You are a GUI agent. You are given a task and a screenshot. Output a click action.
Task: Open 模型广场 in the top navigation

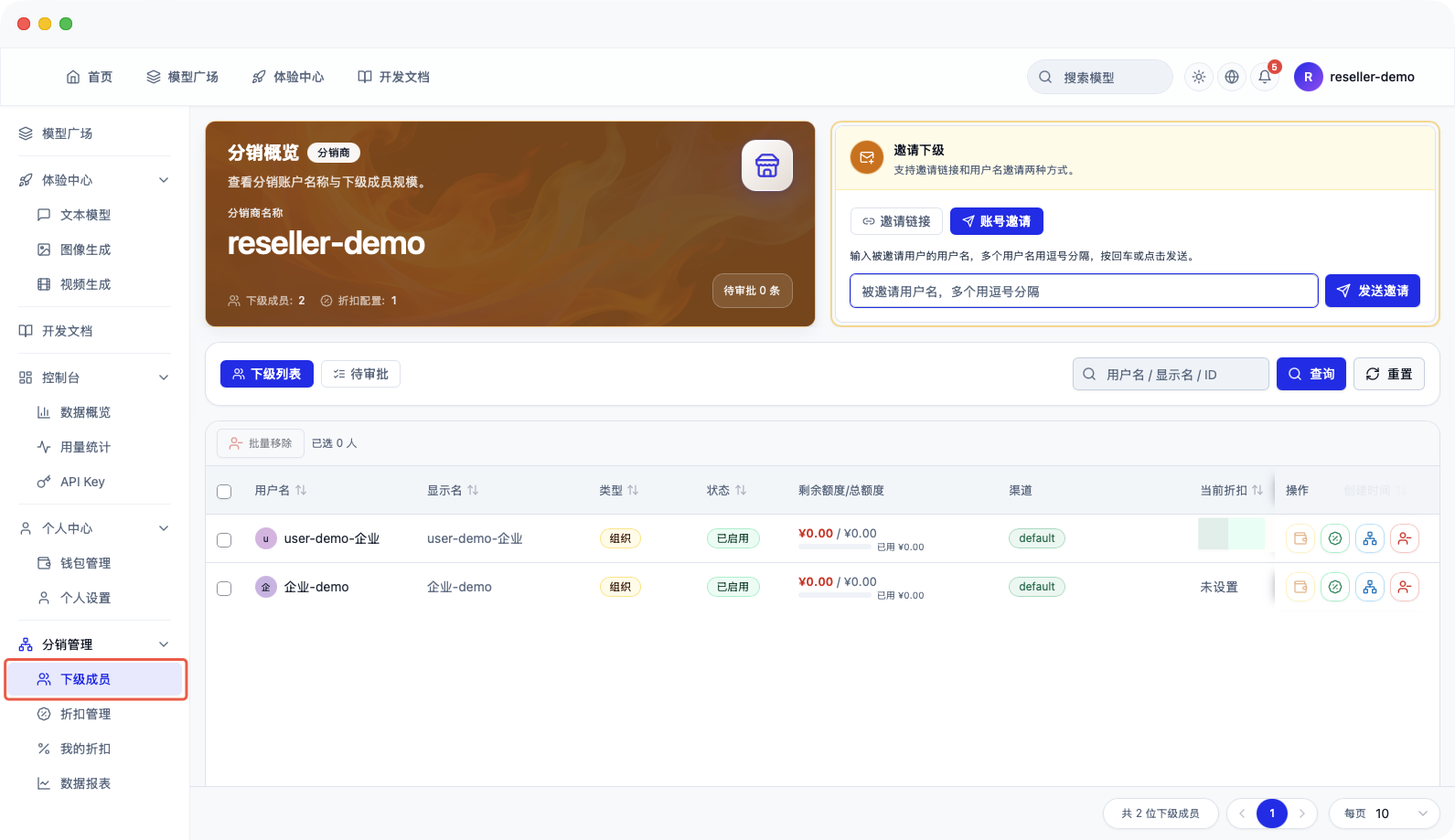coord(183,77)
